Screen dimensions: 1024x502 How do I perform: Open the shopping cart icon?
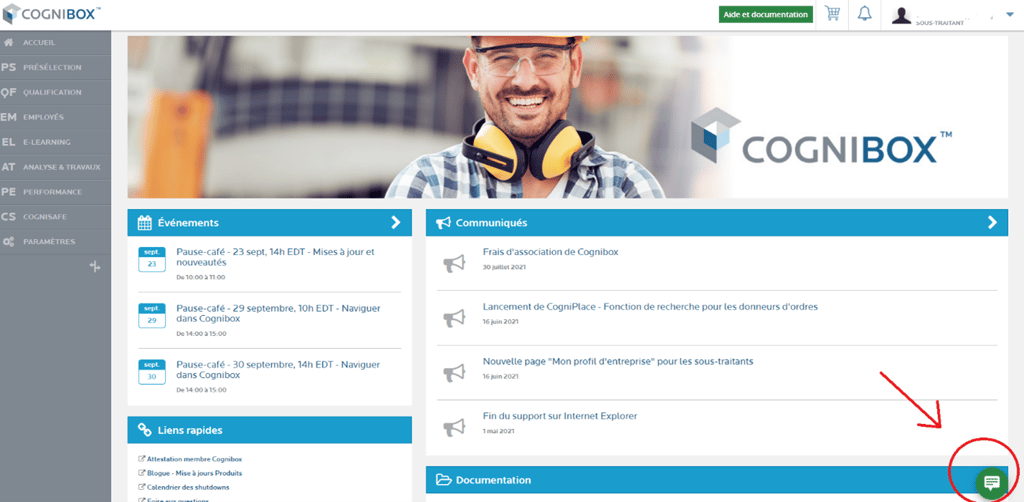[832, 14]
